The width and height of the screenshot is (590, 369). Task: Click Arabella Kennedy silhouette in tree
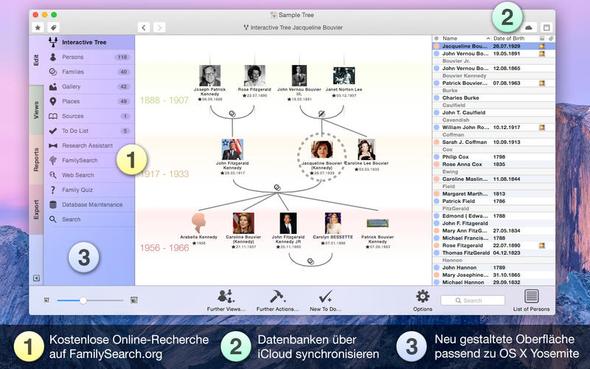point(199,223)
